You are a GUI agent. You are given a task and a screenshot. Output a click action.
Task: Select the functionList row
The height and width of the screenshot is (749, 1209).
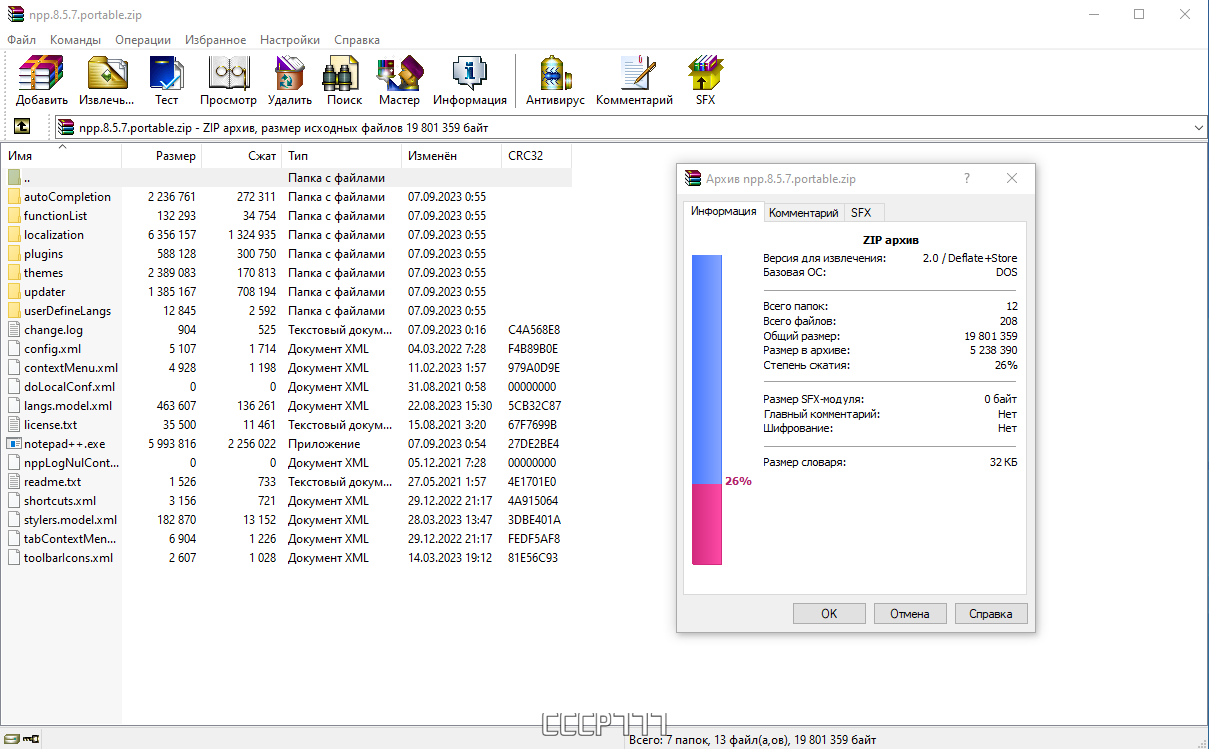pyautogui.click(x=286, y=216)
